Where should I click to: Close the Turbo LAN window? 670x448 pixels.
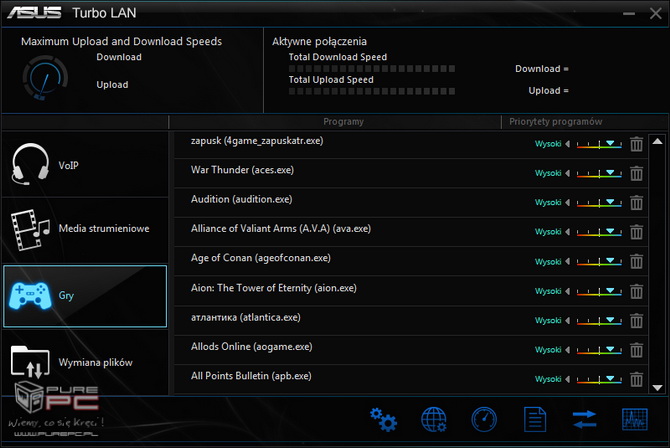pos(655,13)
